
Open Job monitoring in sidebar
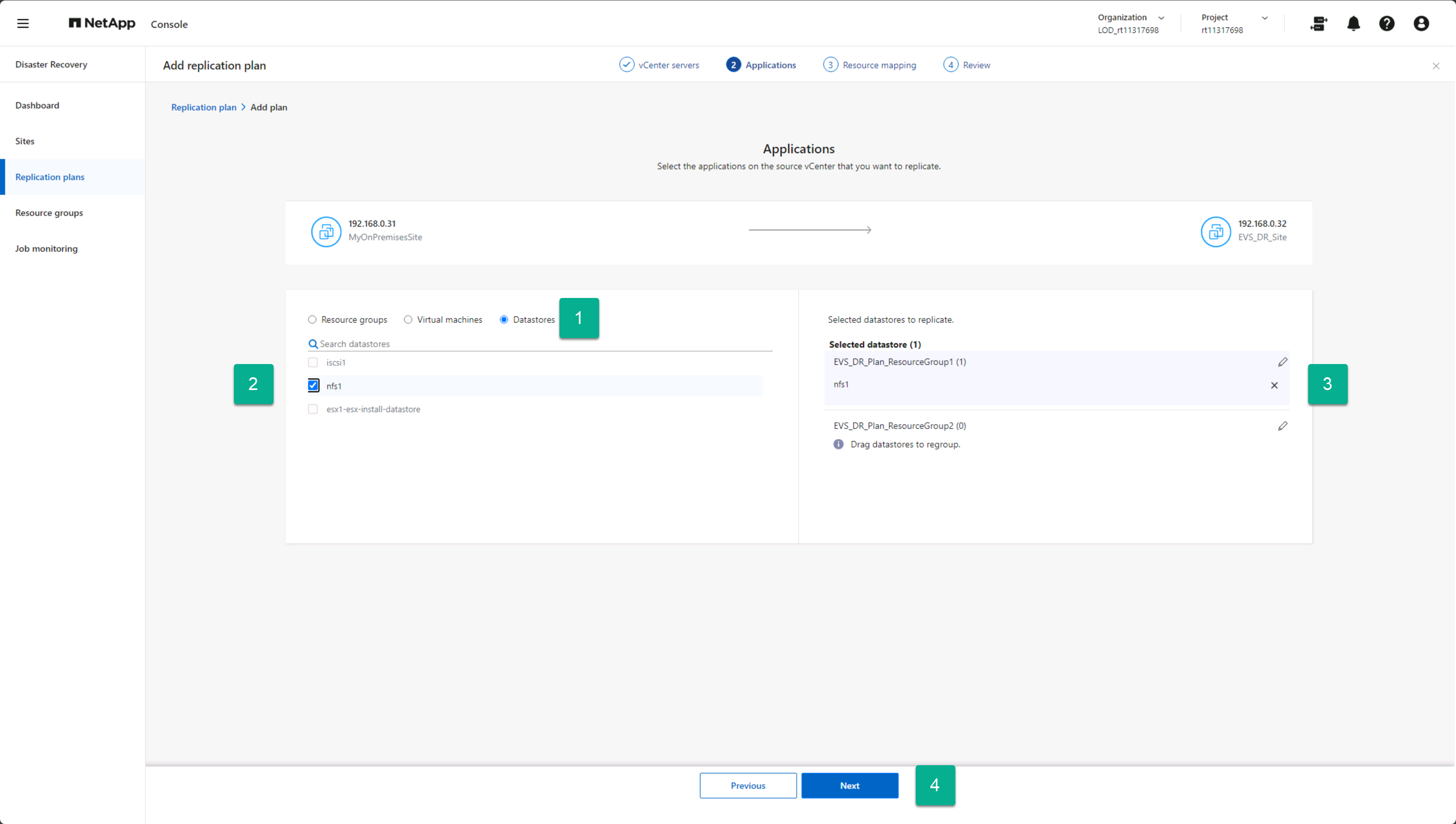point(46,249)
